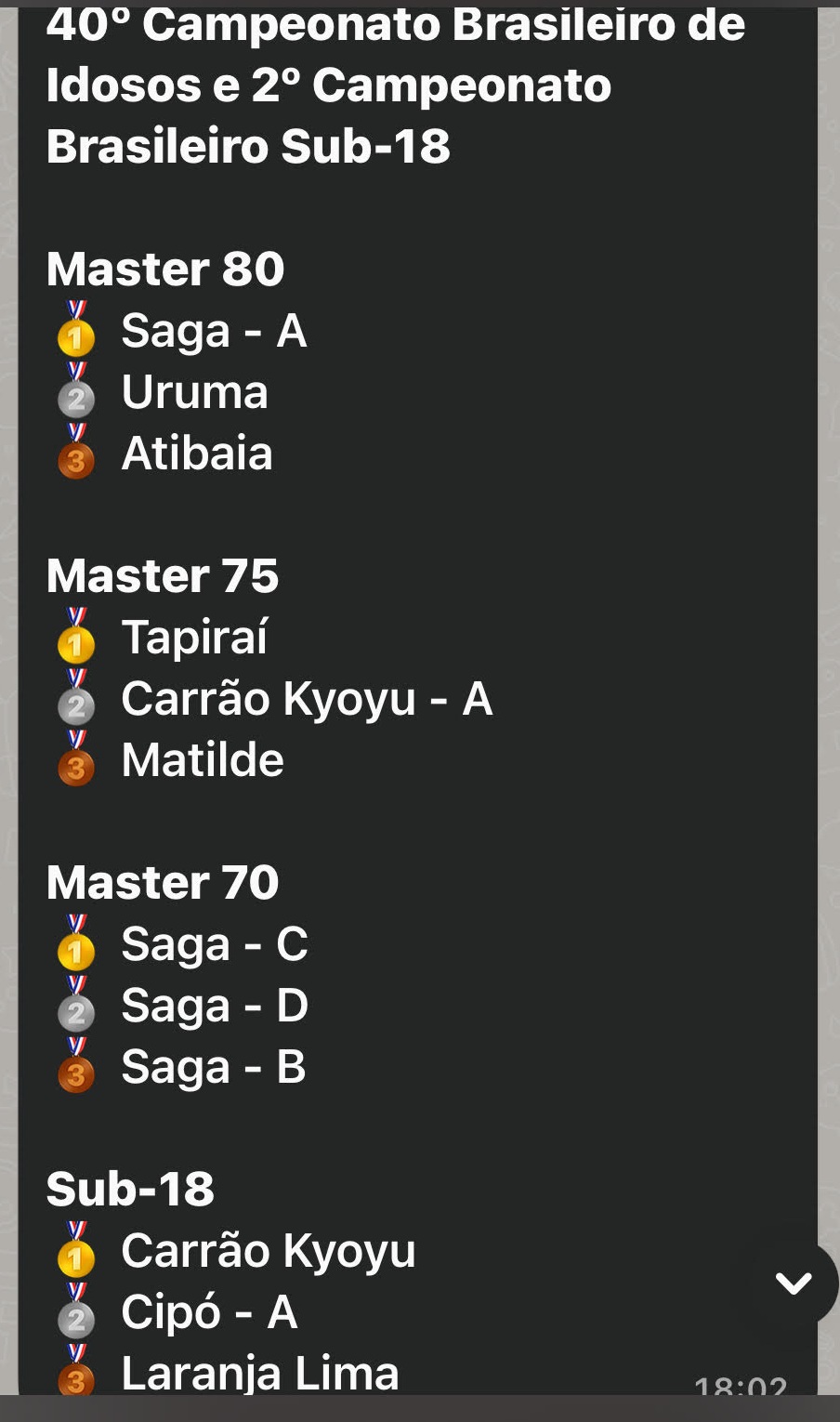This screenshot has height=1422, width=840.
Task: Click the message timestamp 18:02
Action: 740,1387
